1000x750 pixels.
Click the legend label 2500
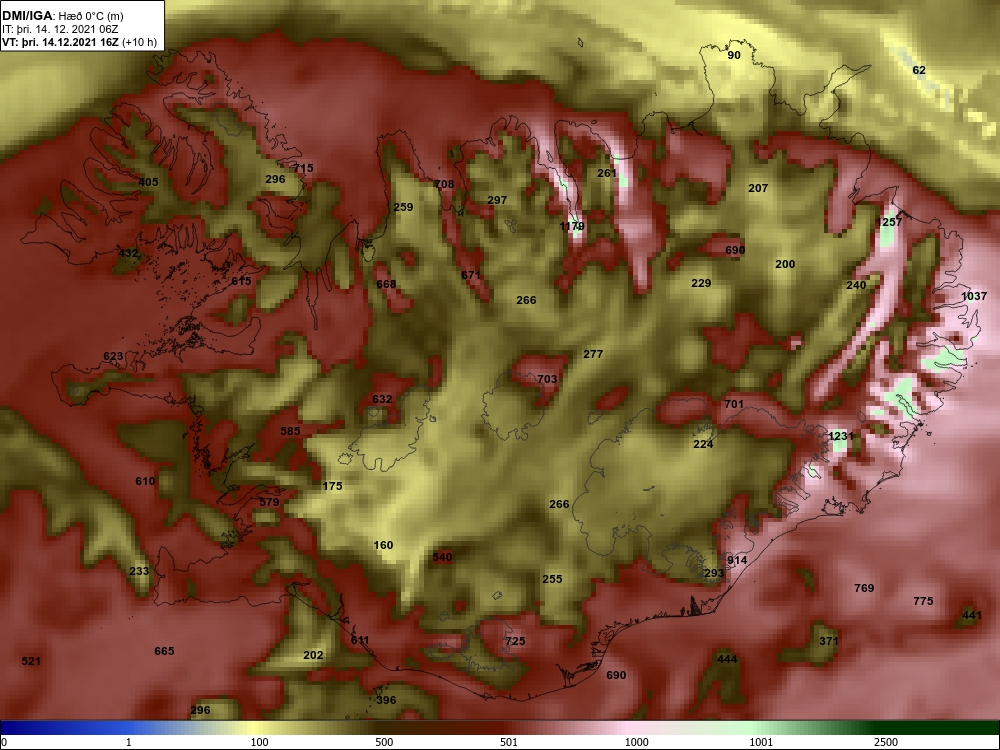(886, 742)
